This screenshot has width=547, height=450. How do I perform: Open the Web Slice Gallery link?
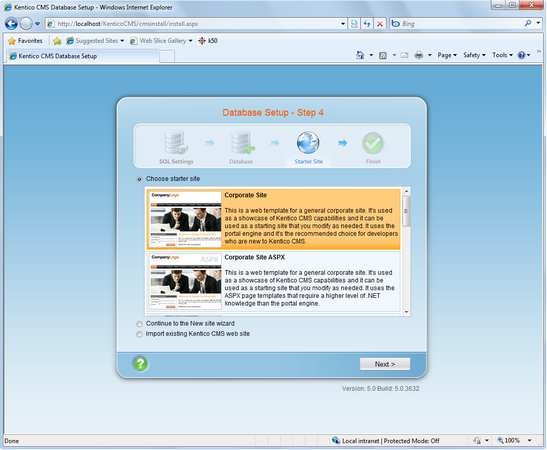161,41
